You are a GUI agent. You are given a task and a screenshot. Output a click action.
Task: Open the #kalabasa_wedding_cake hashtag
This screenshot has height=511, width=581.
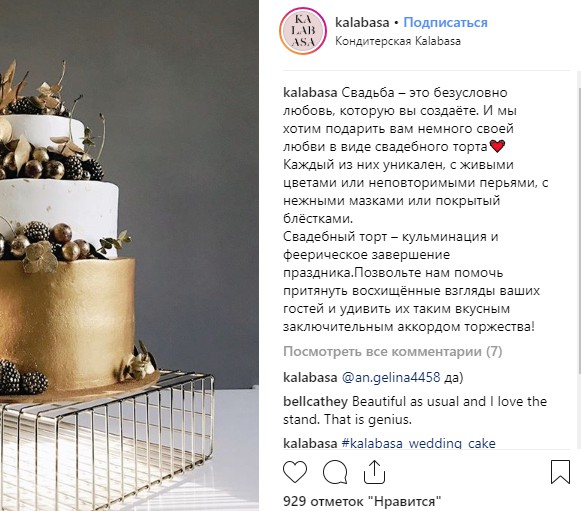418,443
